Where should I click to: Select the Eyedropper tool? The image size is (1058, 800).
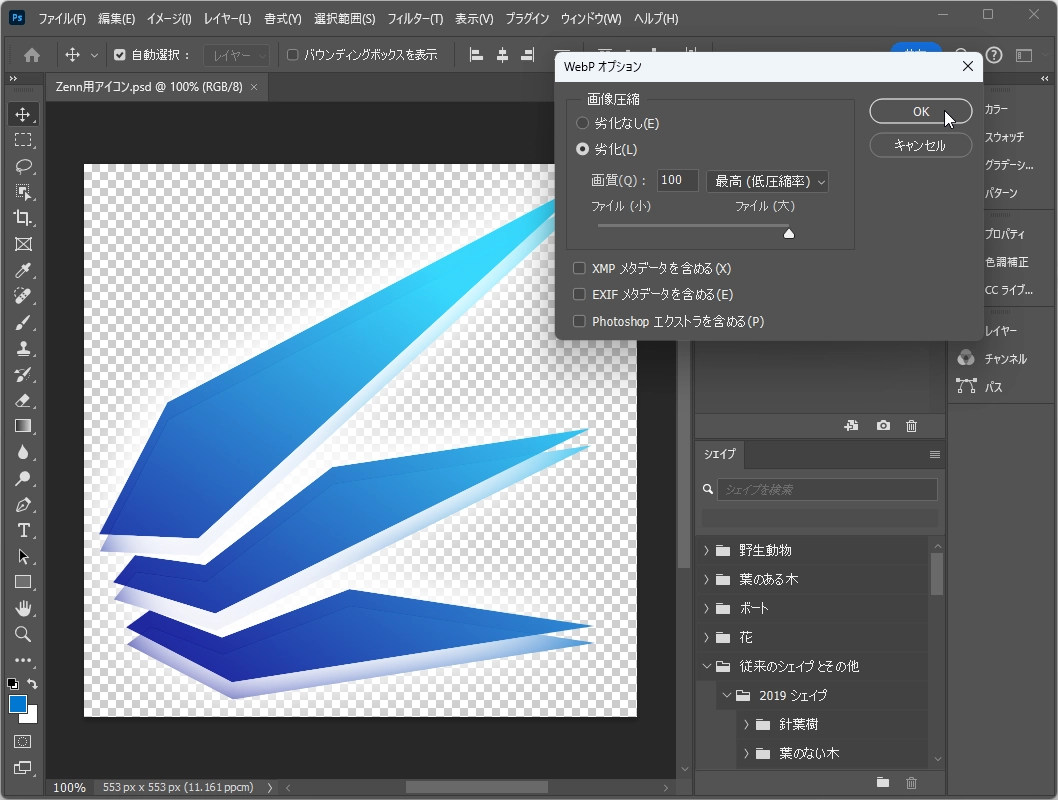(x=23, y=270)
